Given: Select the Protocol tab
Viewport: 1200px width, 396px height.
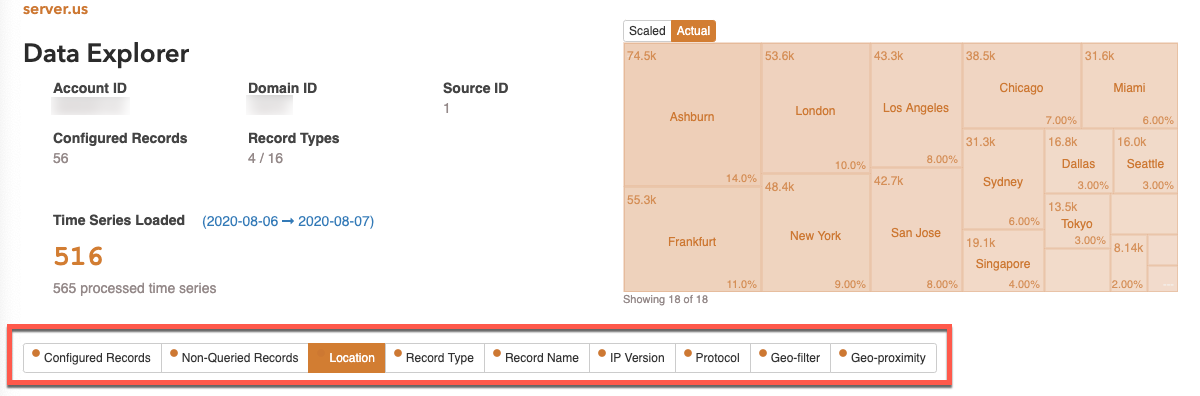Looking at the screenshot, I should (x=712, y=357).
